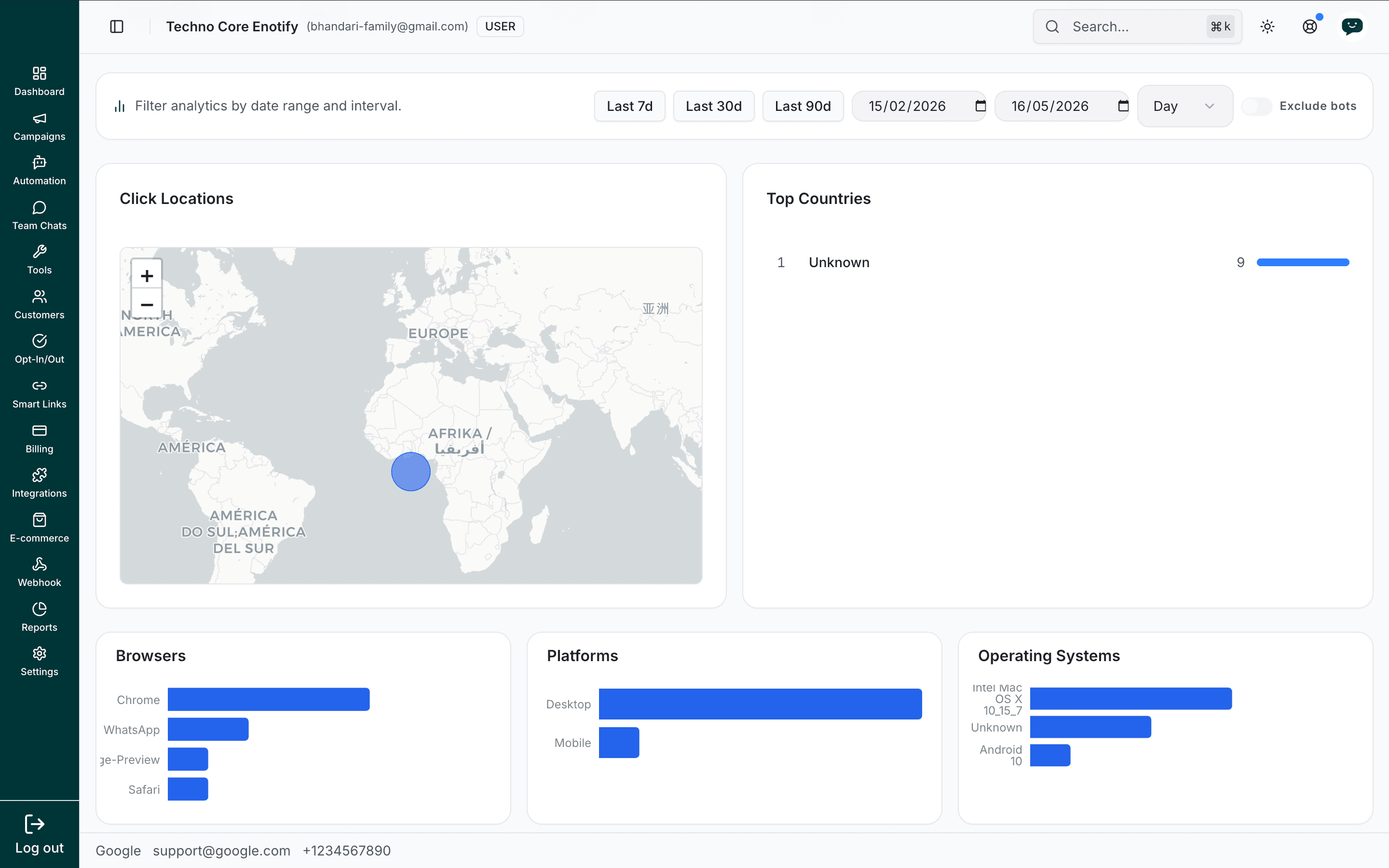Open the Dashboard sidebar icon
The height and width of the screenshot is (868, 1389).
tap(39, 73)
